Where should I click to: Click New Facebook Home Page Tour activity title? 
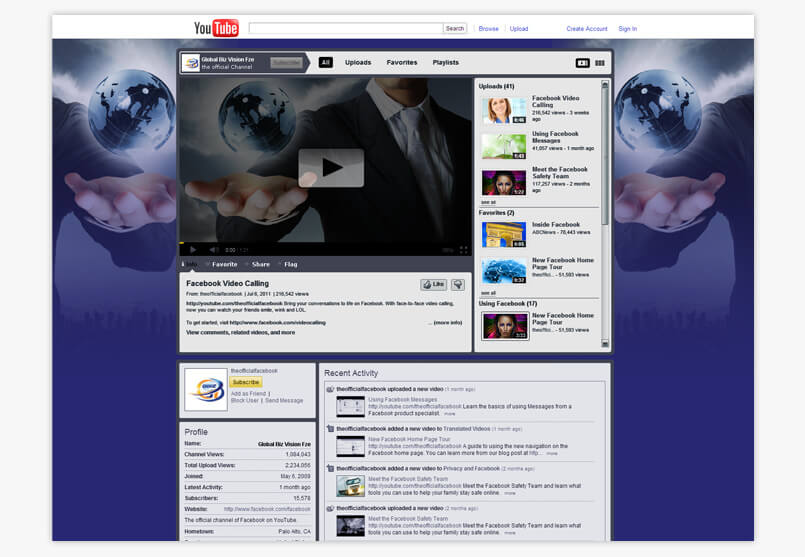coord(409,439)
